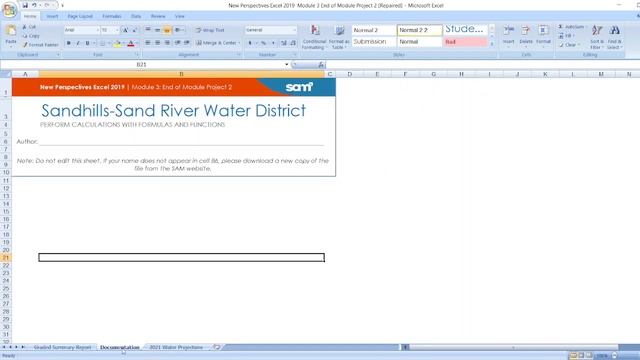Toggle highlighted bottom align button
The height and width of the screenshot is (360, 640).
167,30
